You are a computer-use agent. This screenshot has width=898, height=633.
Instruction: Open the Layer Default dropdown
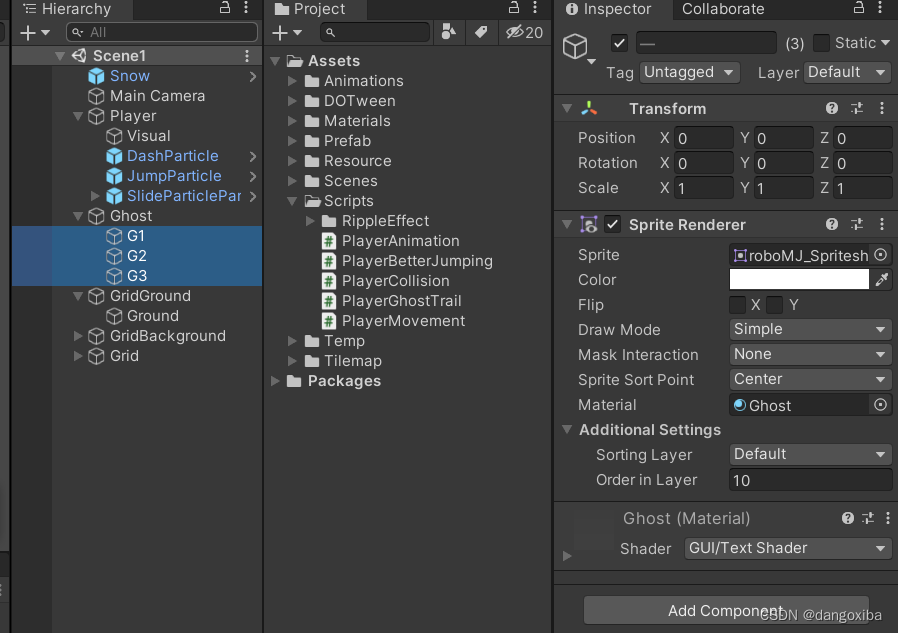tap(847, 72)
